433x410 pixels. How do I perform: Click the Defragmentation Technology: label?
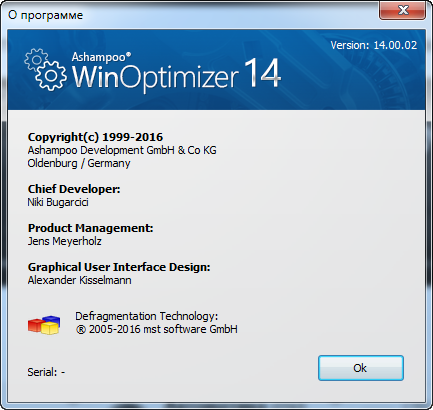tap(147, 316)
